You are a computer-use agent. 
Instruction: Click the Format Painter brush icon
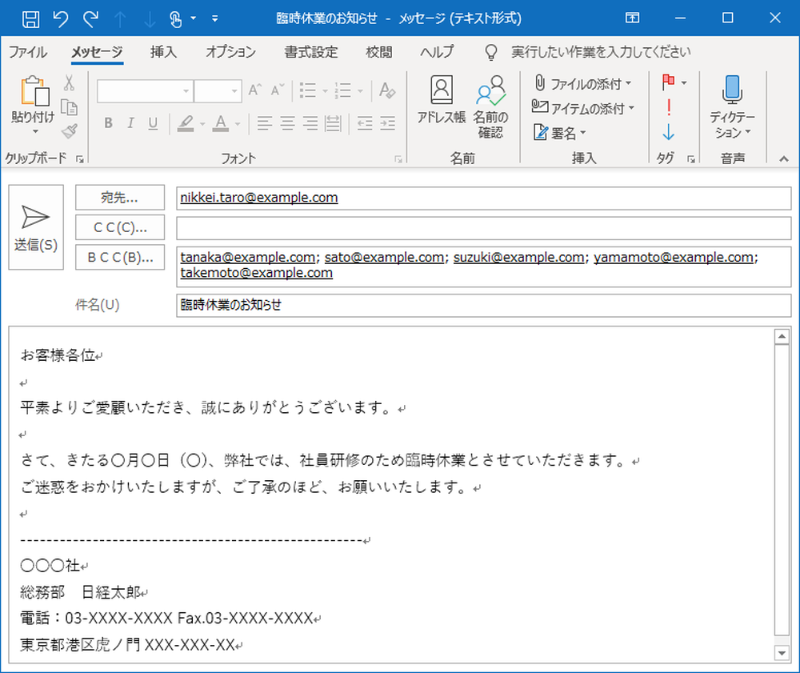[69, 131]
